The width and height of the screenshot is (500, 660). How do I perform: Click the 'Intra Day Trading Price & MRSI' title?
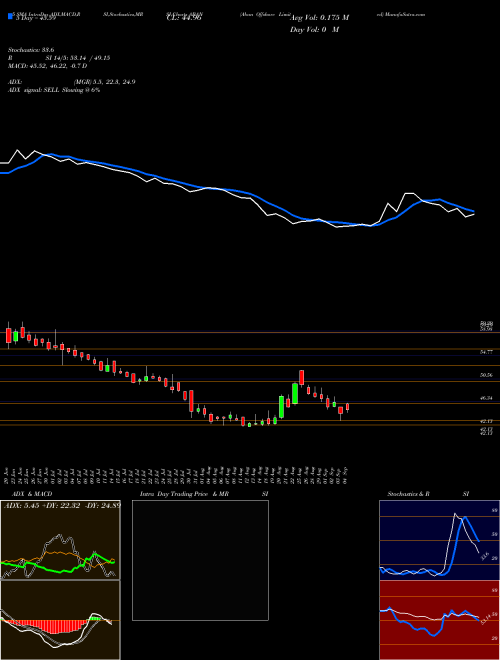[205, 494]
